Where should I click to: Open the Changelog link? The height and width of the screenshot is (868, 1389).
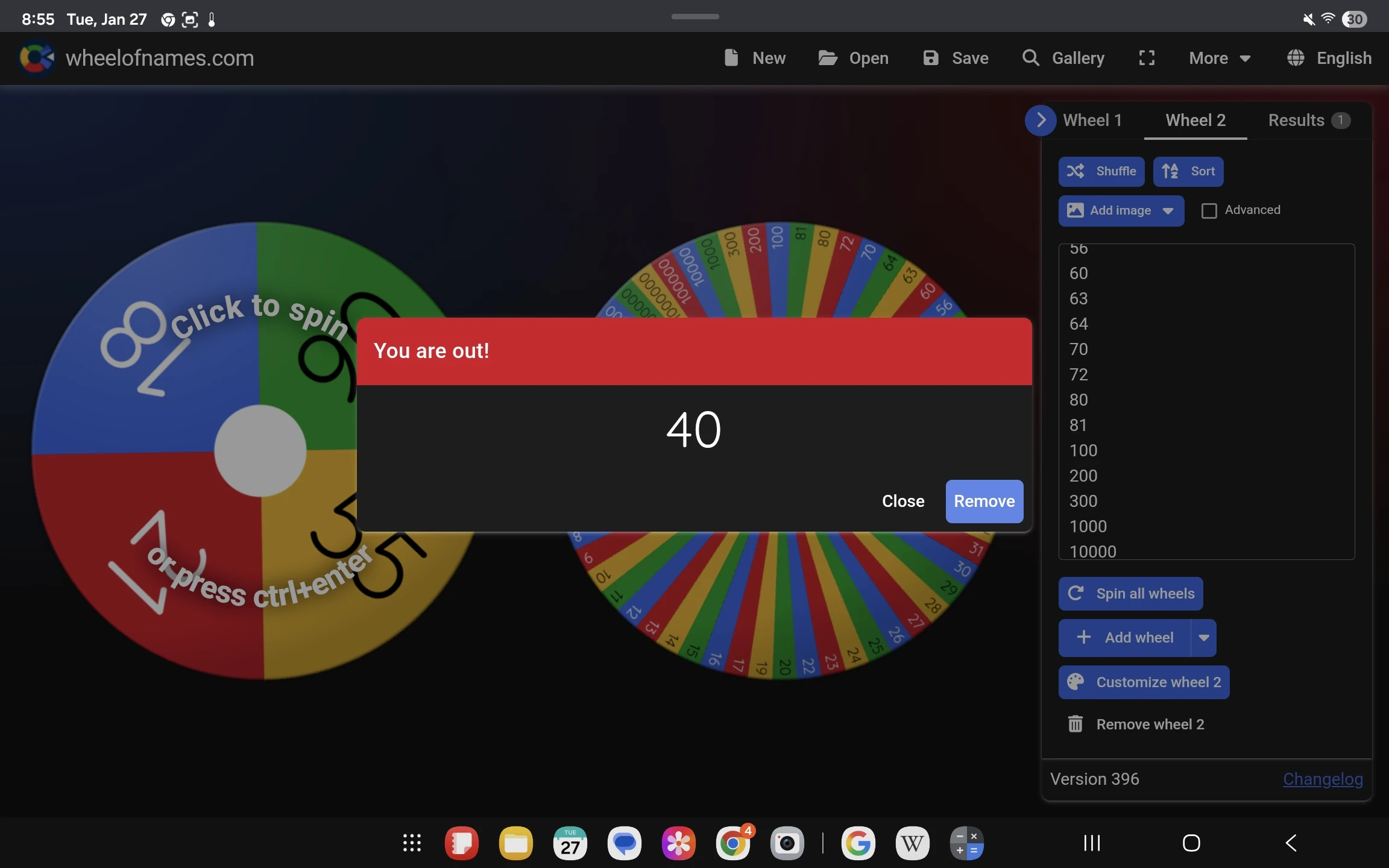1322,779
